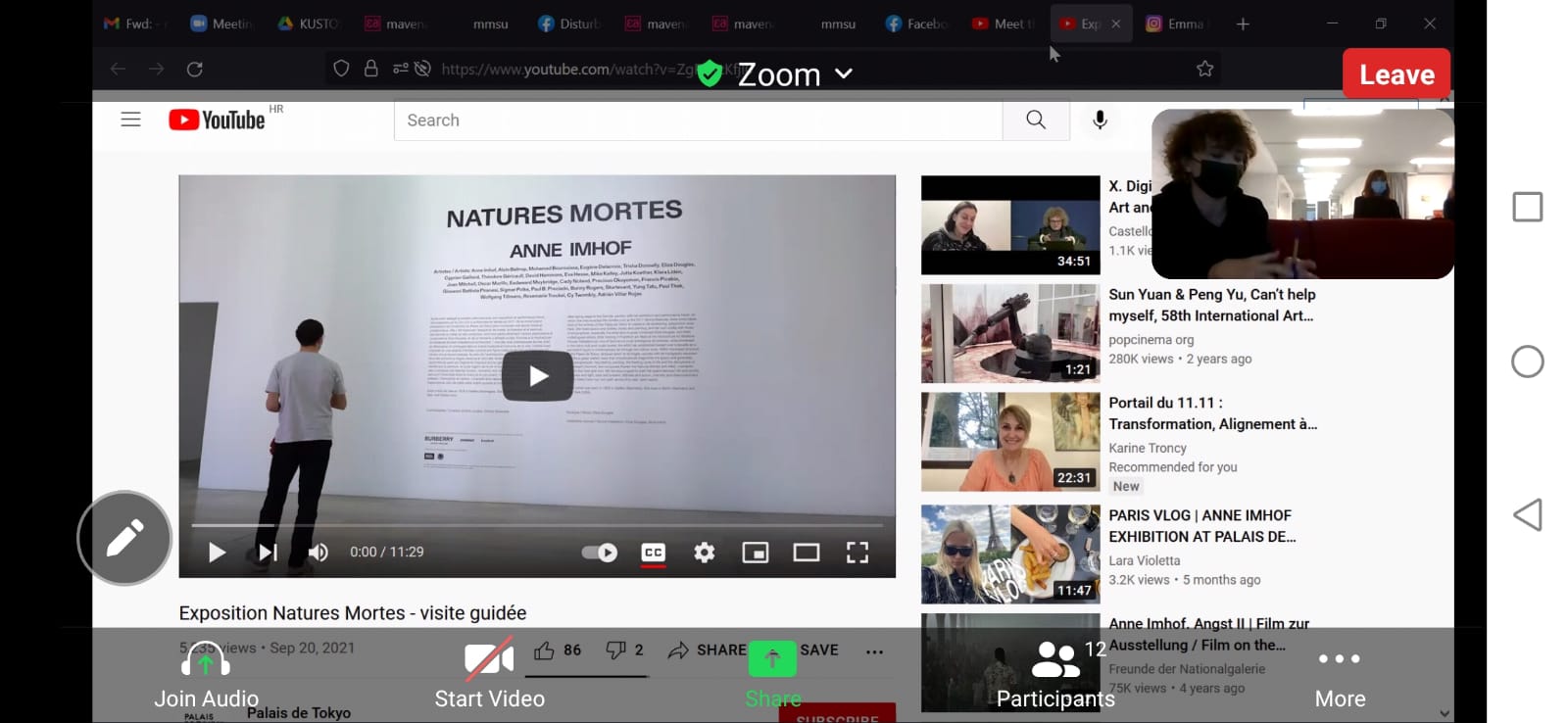1568x723 pixels.
Task: Click into the YouTube Search field
Action: 698,120
